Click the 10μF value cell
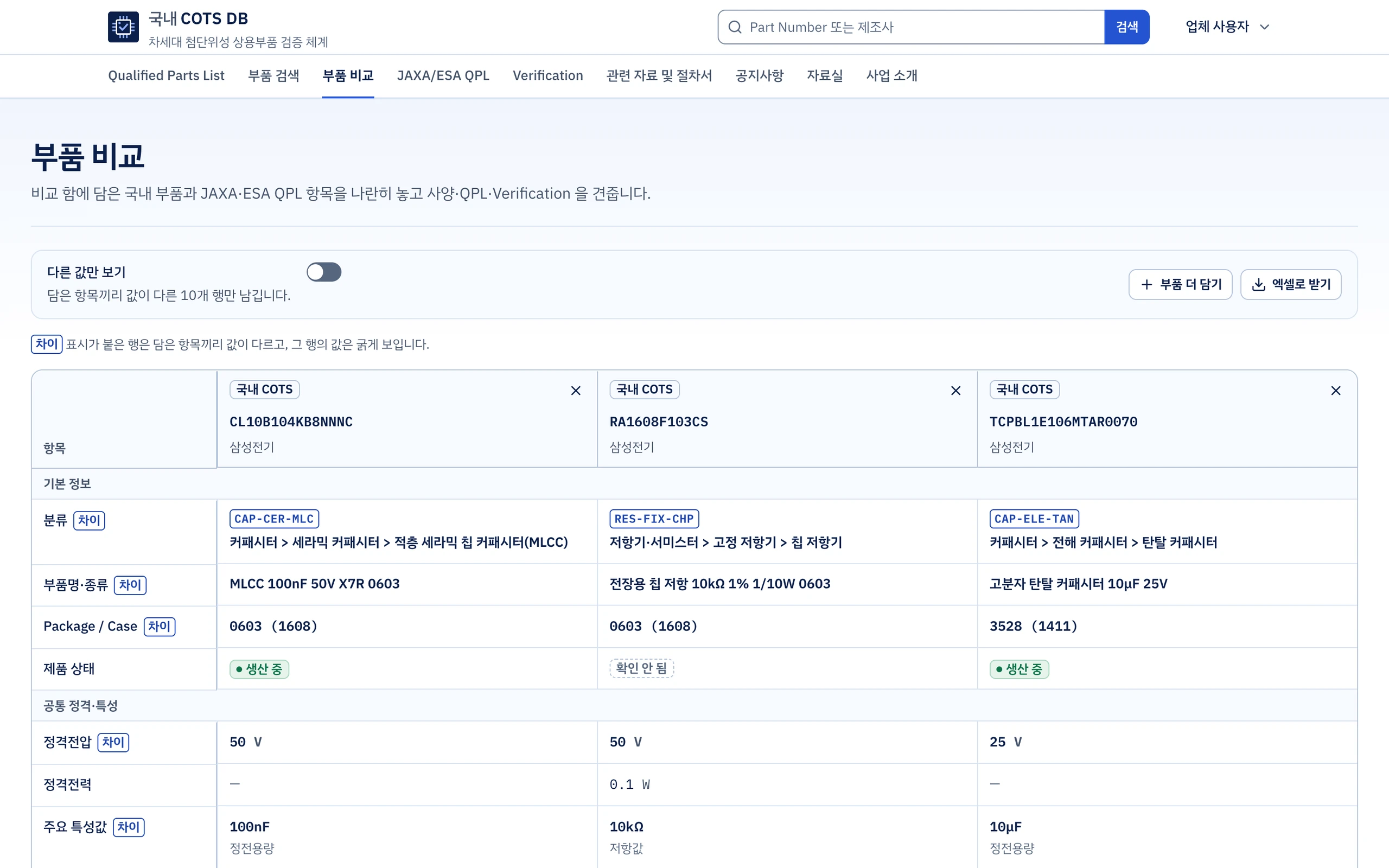This screenshot has height=868, width=1389. [1005, 827]
